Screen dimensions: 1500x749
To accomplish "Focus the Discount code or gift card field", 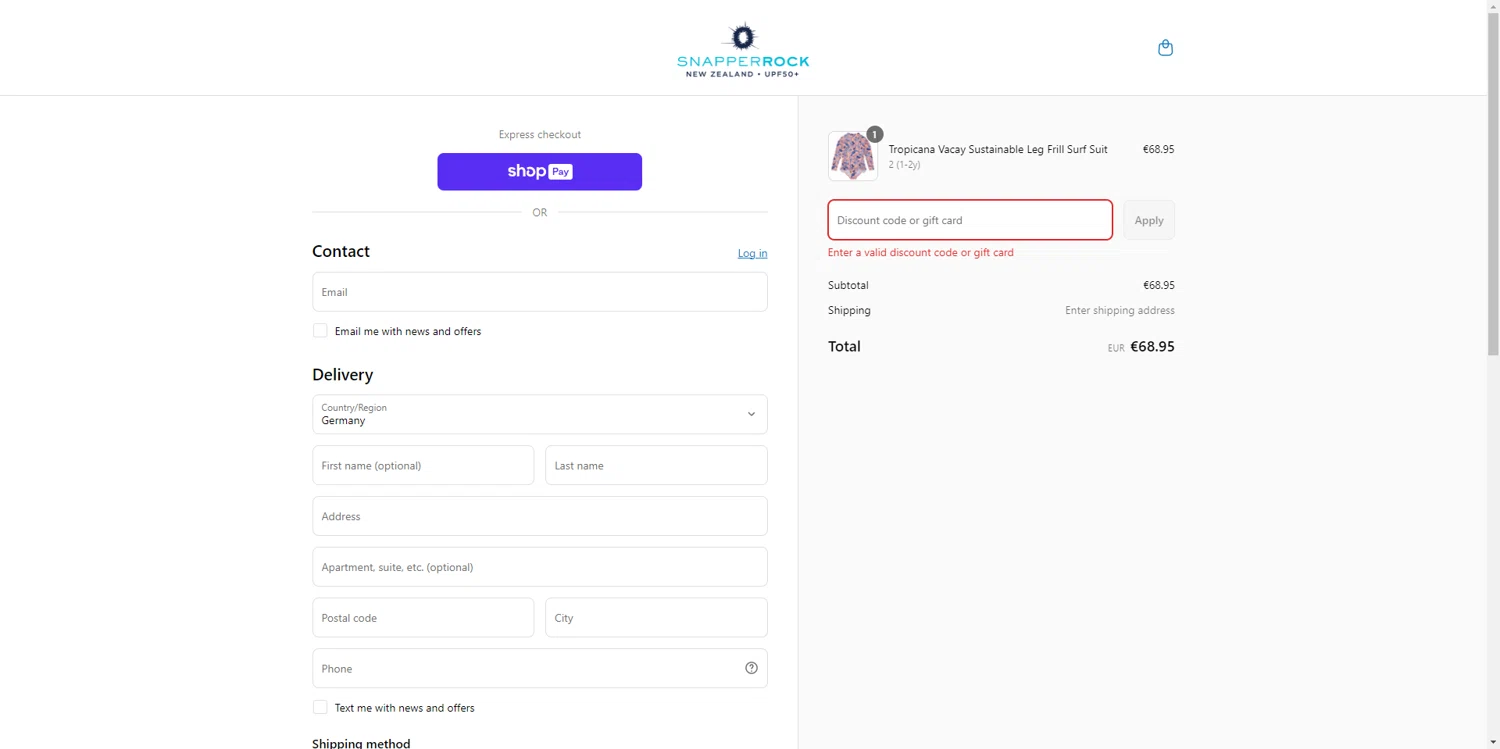I will [x=970, y=220].
